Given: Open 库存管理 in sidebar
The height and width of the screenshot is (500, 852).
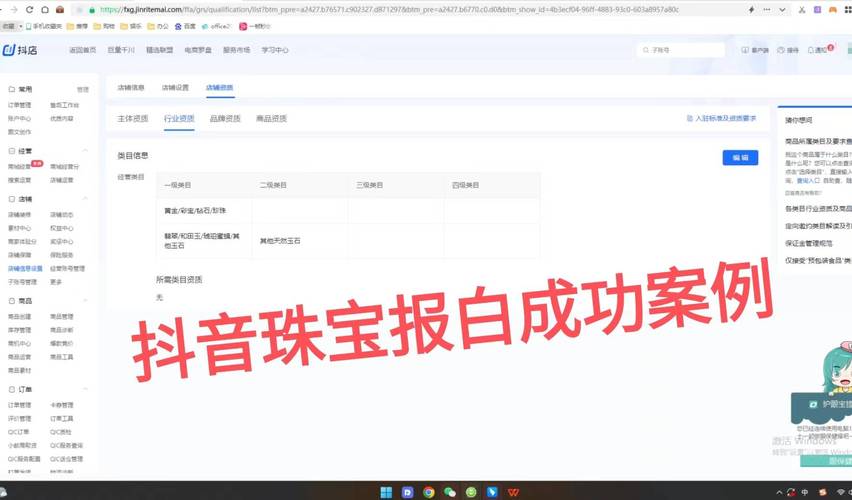Looking at the screenshot, I should [20, 330].
